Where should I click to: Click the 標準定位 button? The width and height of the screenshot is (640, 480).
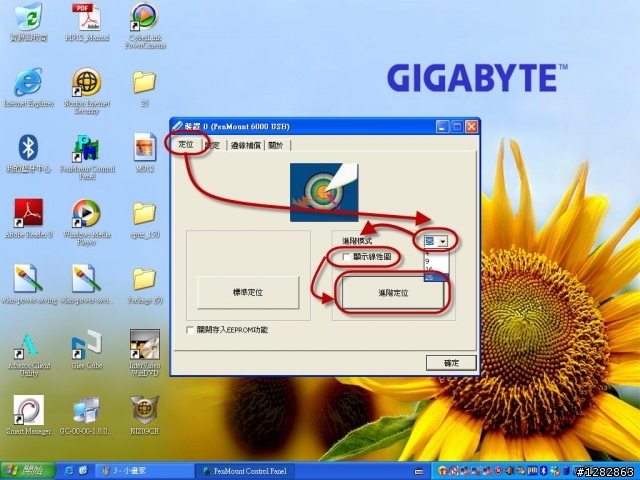click(x=248, y=292)
